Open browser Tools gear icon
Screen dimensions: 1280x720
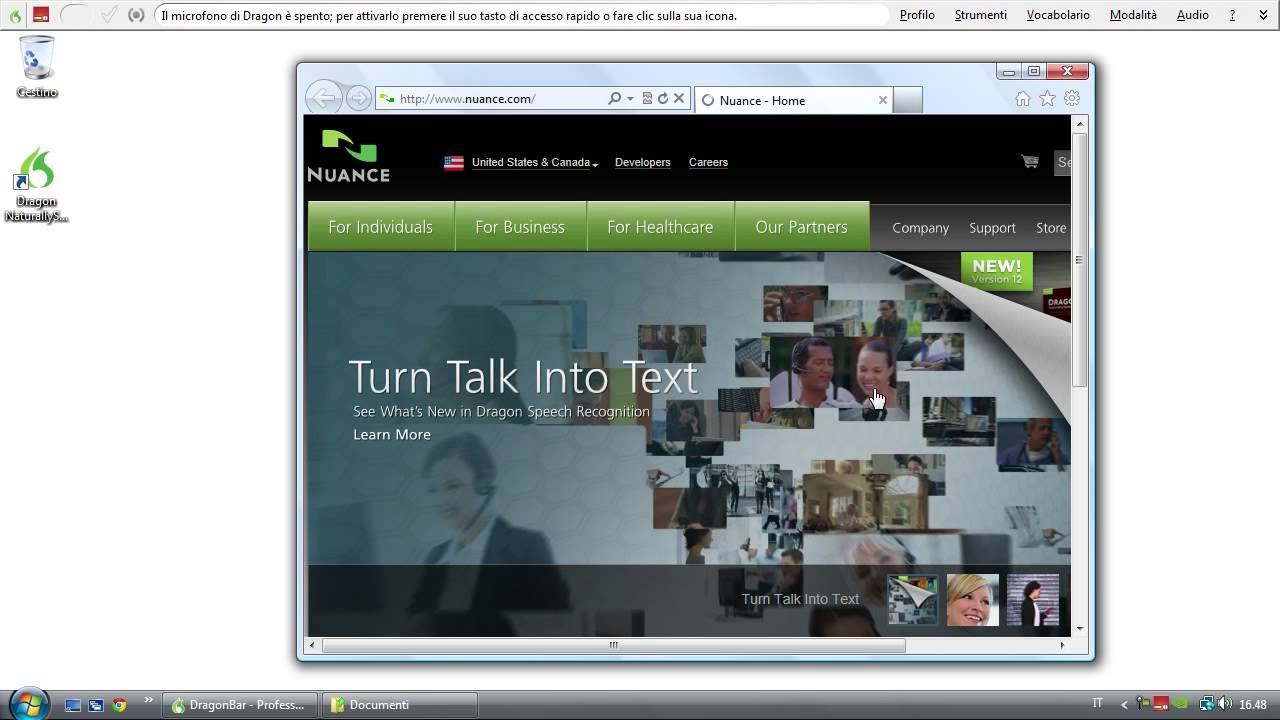1072,98
